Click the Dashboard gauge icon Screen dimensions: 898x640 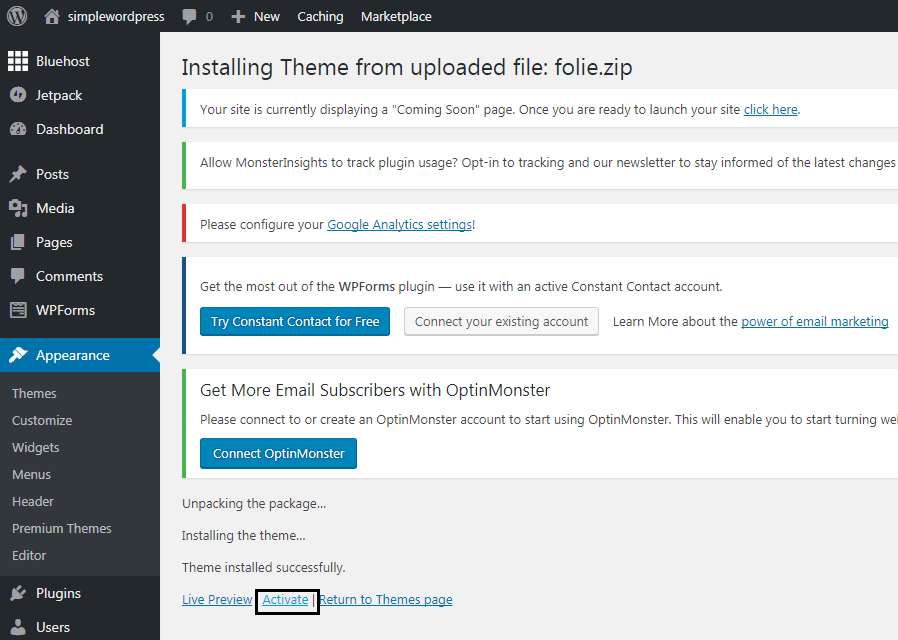click(x=18, y=129)
